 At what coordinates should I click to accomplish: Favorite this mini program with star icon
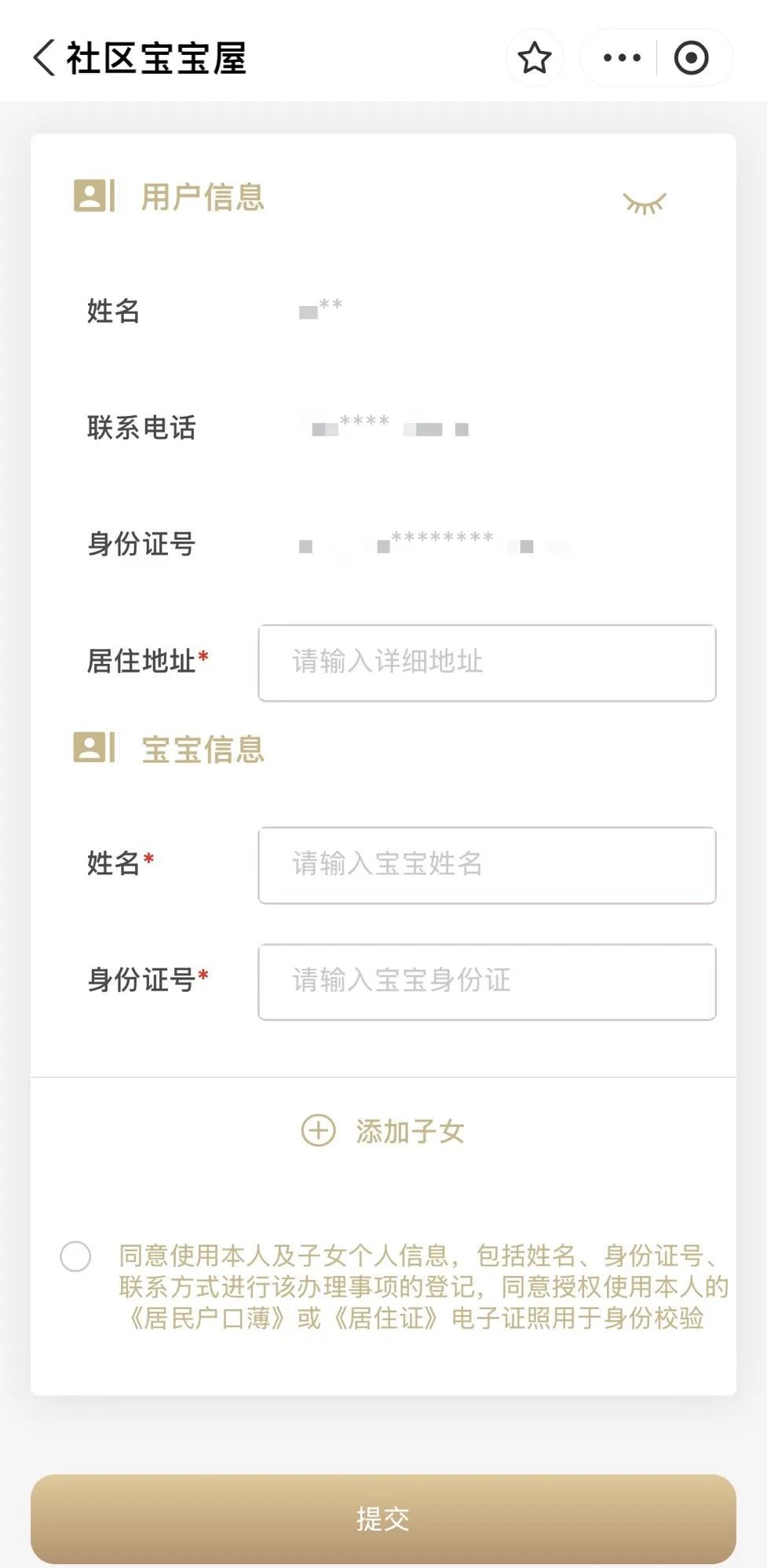535,58
